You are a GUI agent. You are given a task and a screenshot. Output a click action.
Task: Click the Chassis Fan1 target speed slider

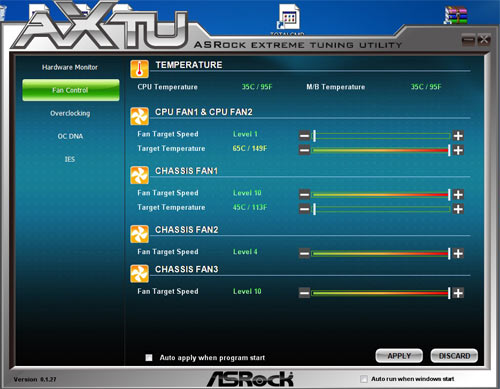coord(381,194)
